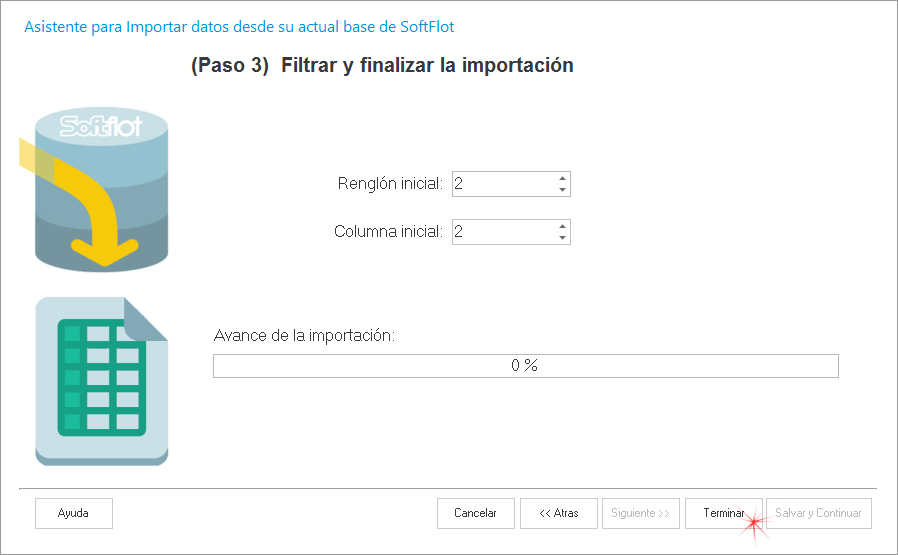Screen dimensions: 898x555
Task: Increment the Columna inicial spinner
Action: tap(562, 226)
